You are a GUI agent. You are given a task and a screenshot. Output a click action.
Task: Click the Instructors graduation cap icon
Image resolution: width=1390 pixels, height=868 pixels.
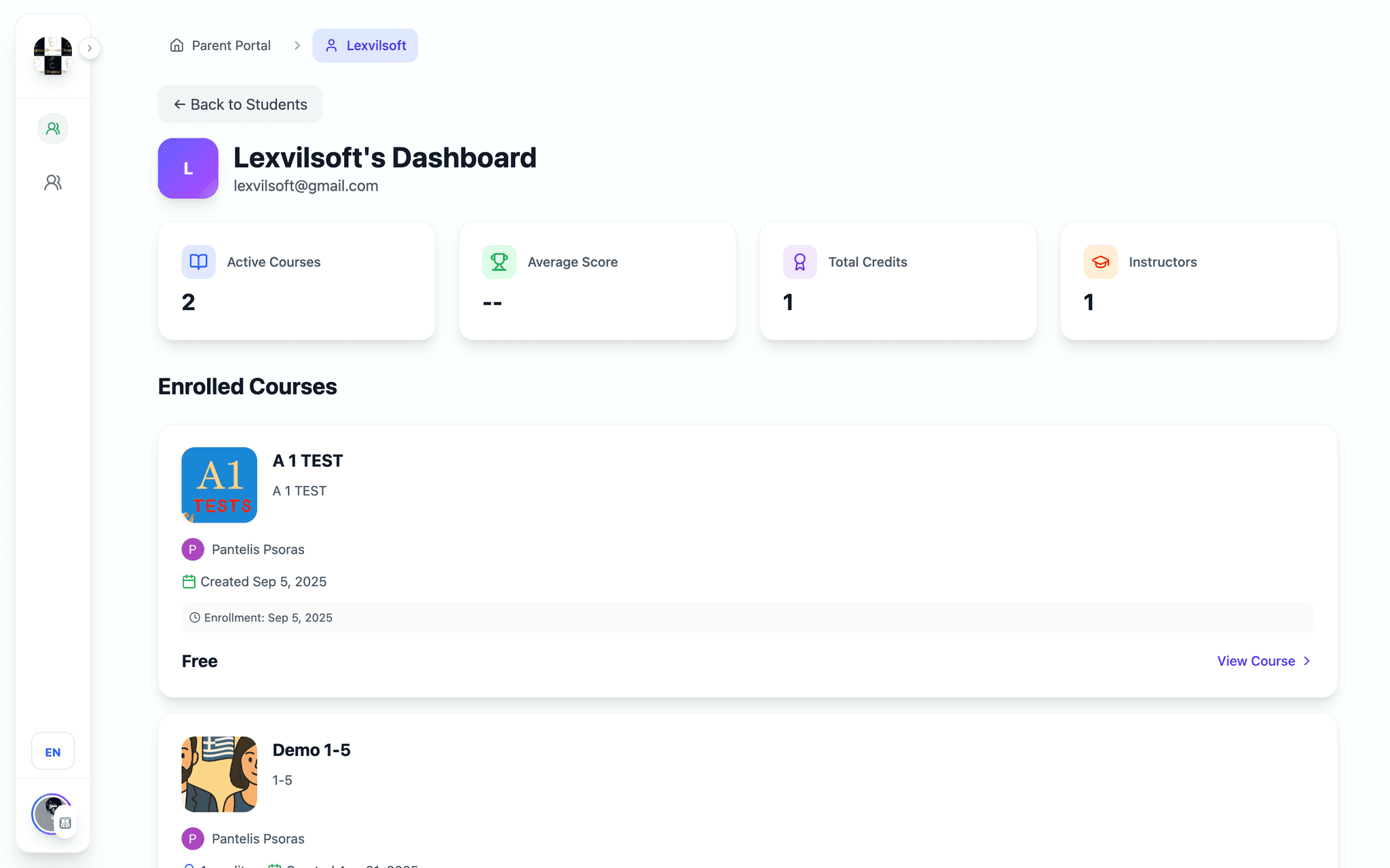1100,262
